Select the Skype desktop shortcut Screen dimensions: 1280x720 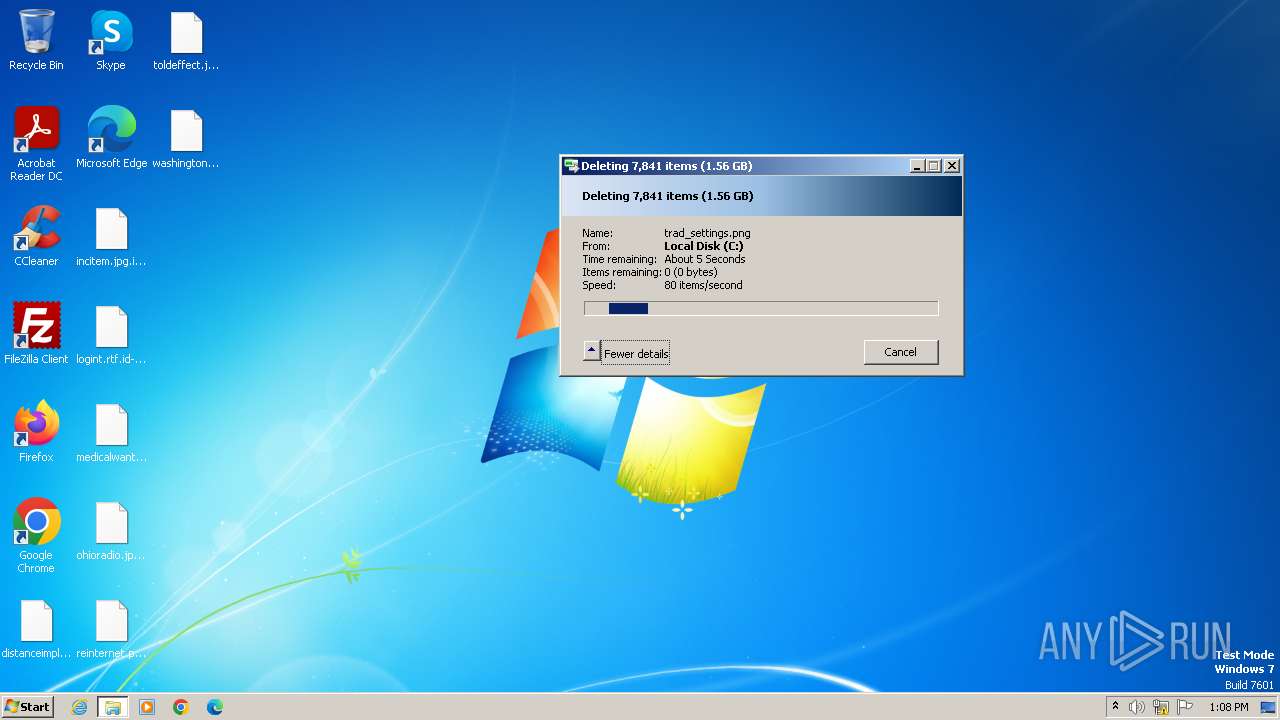[111, 40]
